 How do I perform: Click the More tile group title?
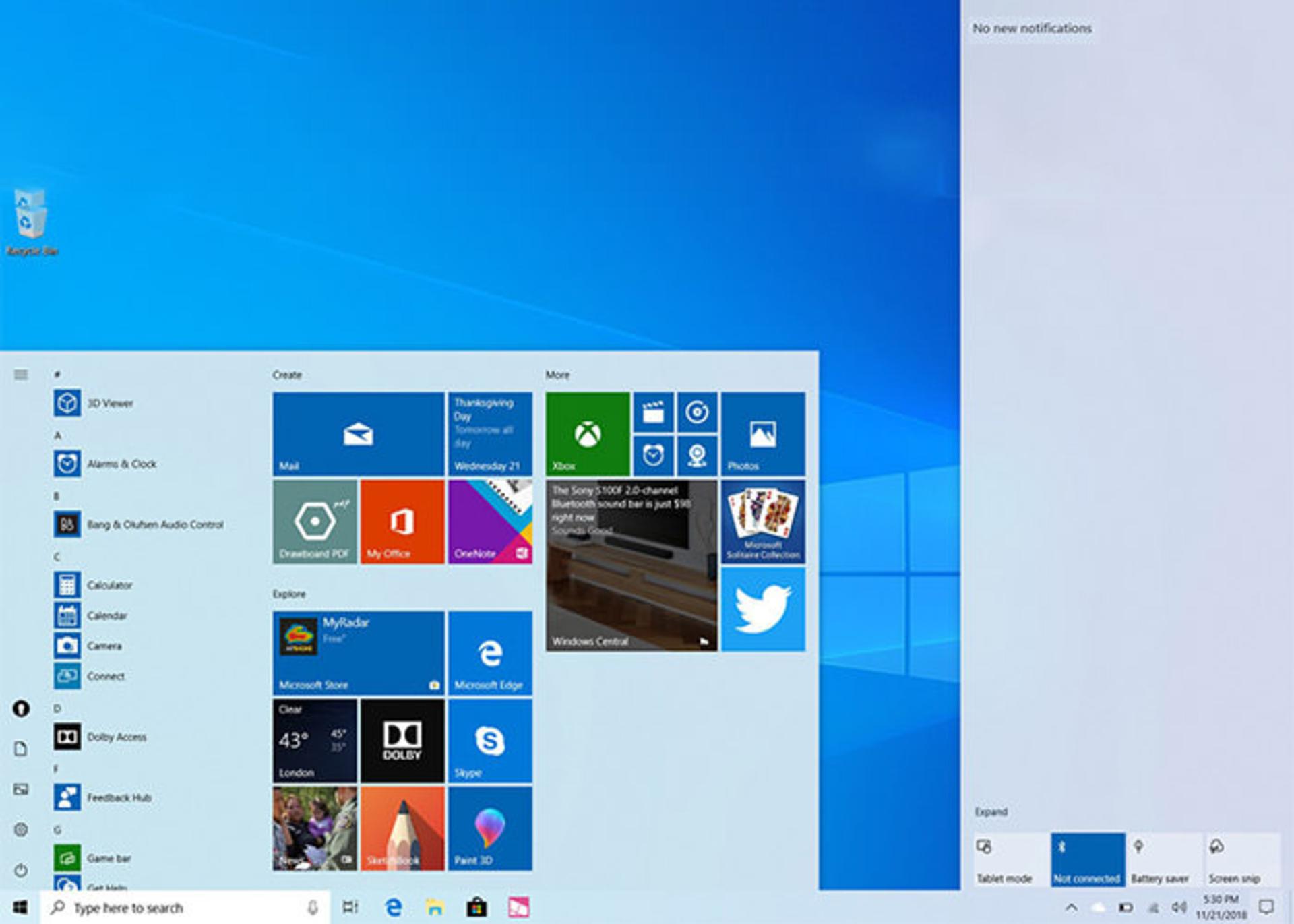(557, 375)
